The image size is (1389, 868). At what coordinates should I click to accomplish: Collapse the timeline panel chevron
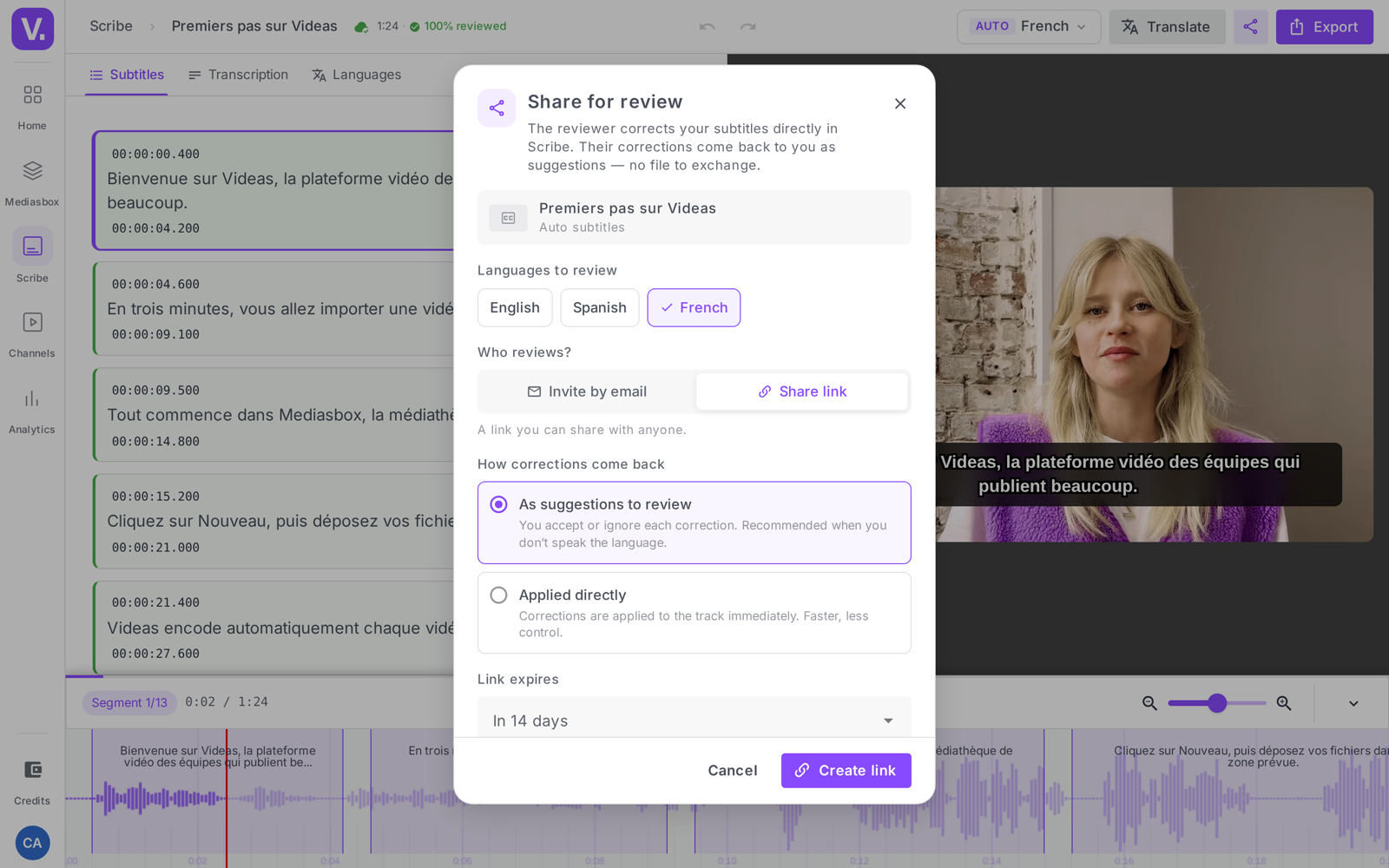coord(1353,703)
